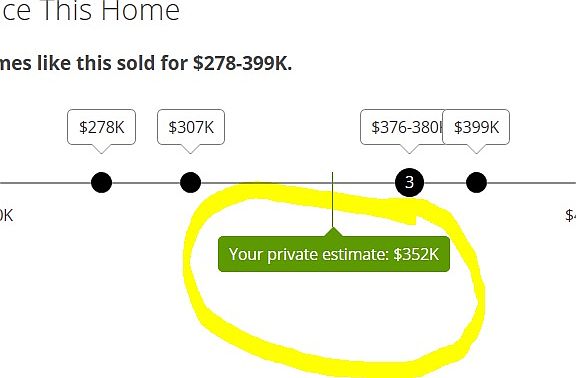Open the $376-380K price range bubble
Image resolution: width=576 pixels, height=378 pixels.
pyautogui.click(x=402, y=127)
